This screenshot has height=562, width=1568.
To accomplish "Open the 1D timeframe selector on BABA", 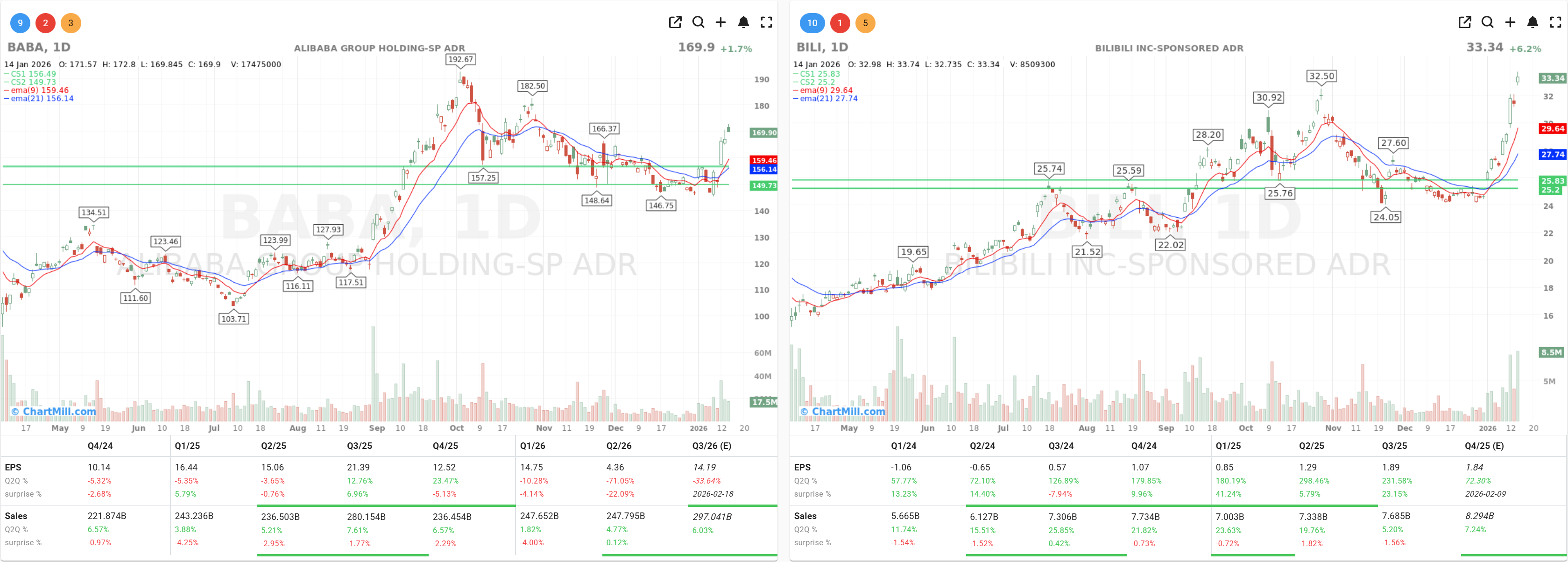I will pos(61,47).
